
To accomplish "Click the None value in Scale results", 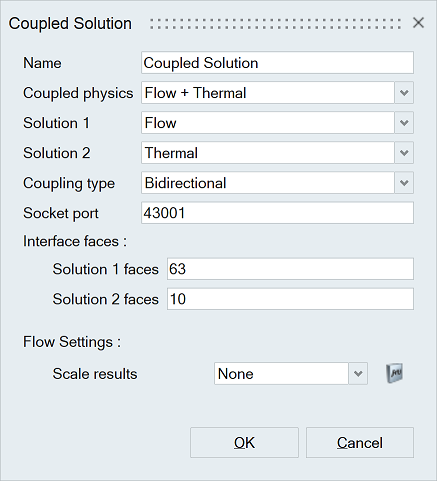I will pos(282,374).
